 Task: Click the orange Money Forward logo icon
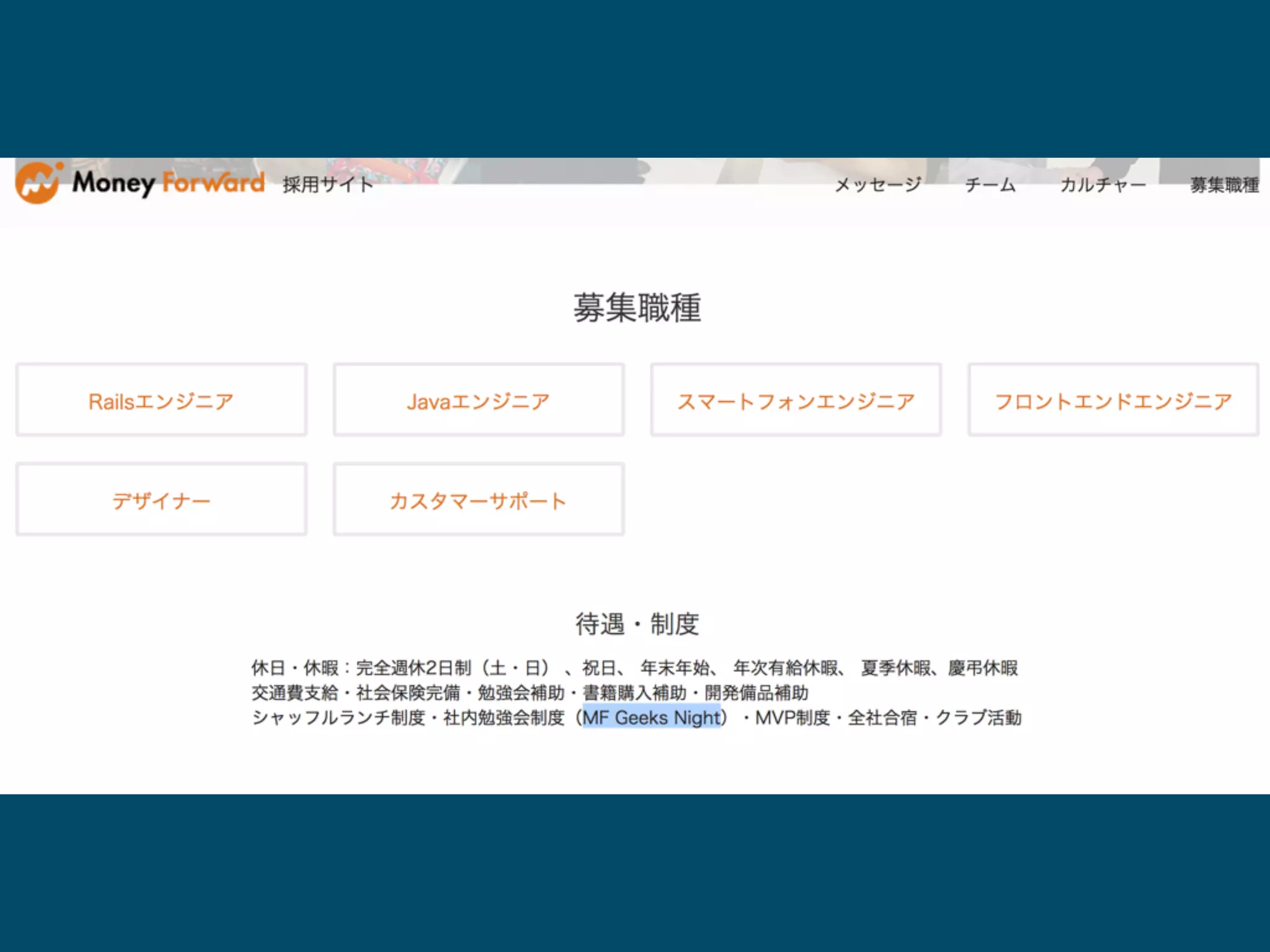tap(38, 183)
